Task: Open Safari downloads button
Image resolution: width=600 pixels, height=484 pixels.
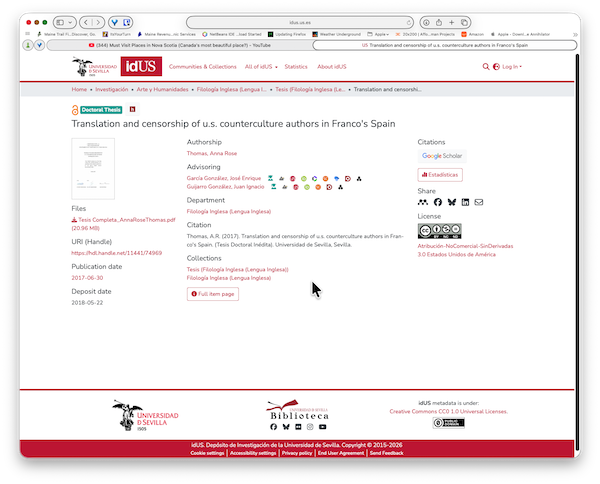Action: pyautogui.click(x=426, y=23)
